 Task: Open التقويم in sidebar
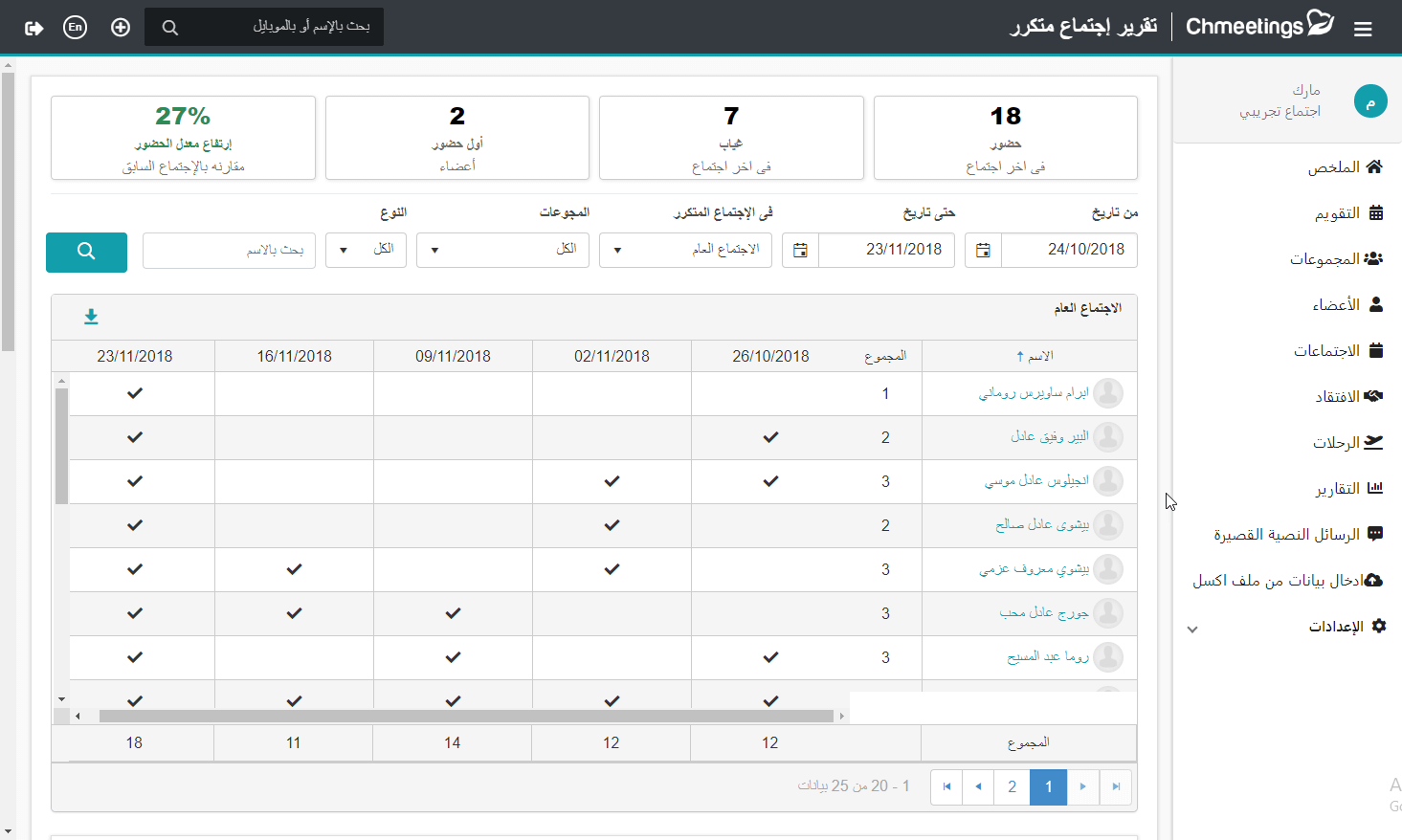click(x=1348, y=213)
